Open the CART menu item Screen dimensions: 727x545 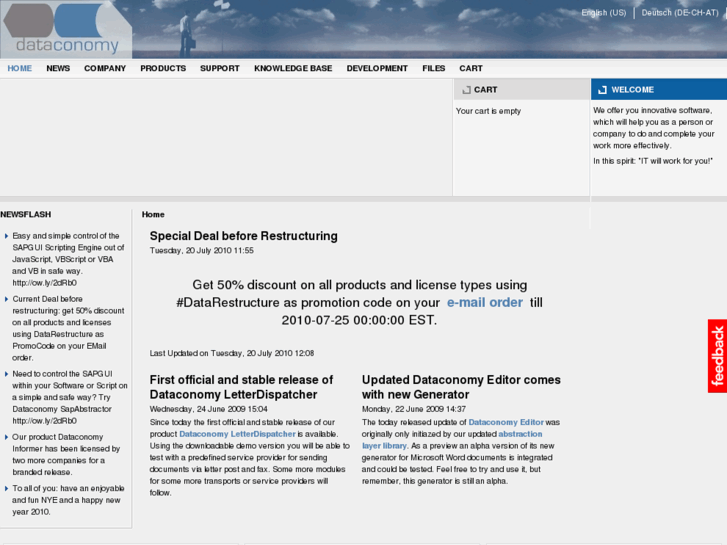471,68
